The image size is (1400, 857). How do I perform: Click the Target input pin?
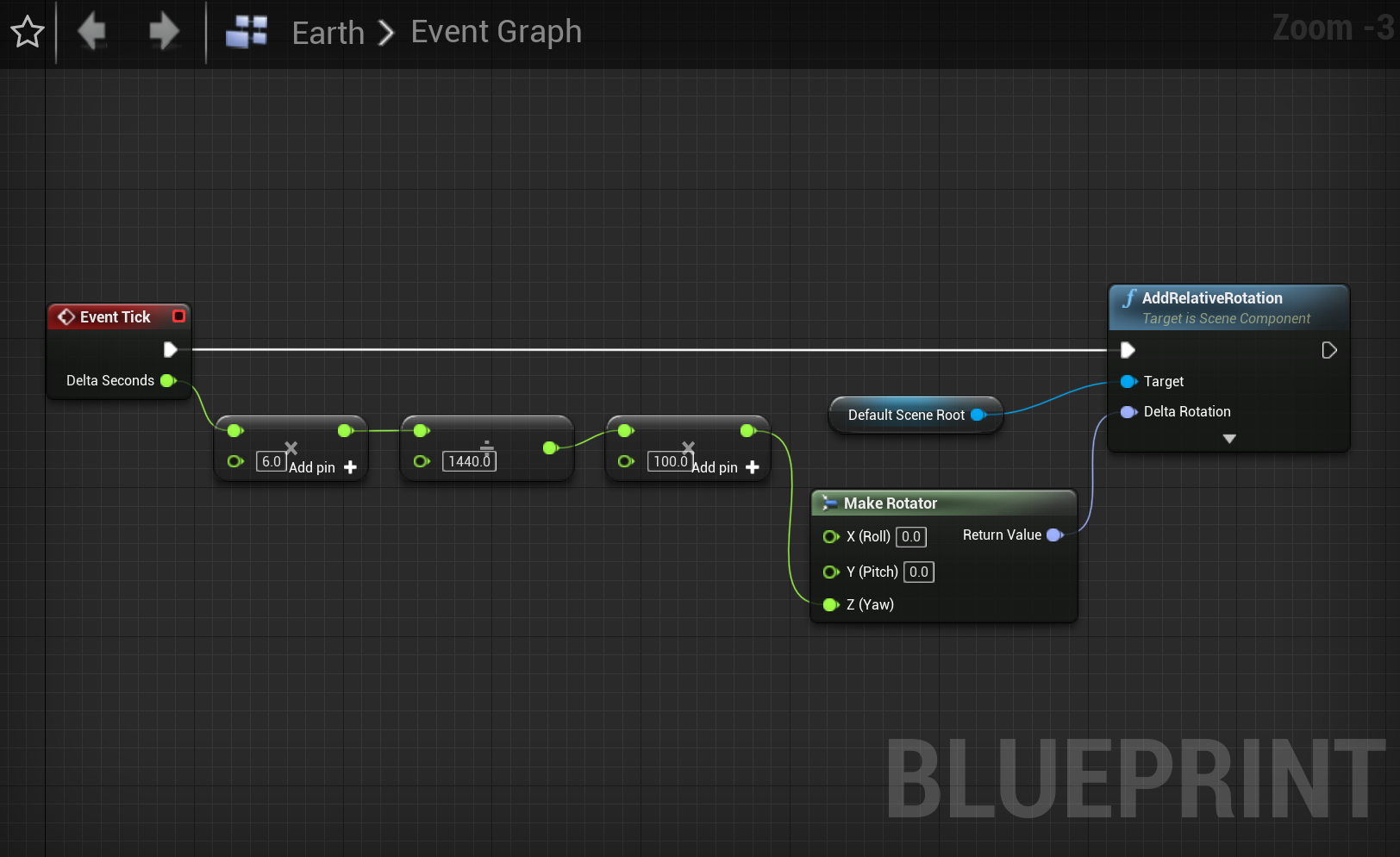(x=1128, y=381)
